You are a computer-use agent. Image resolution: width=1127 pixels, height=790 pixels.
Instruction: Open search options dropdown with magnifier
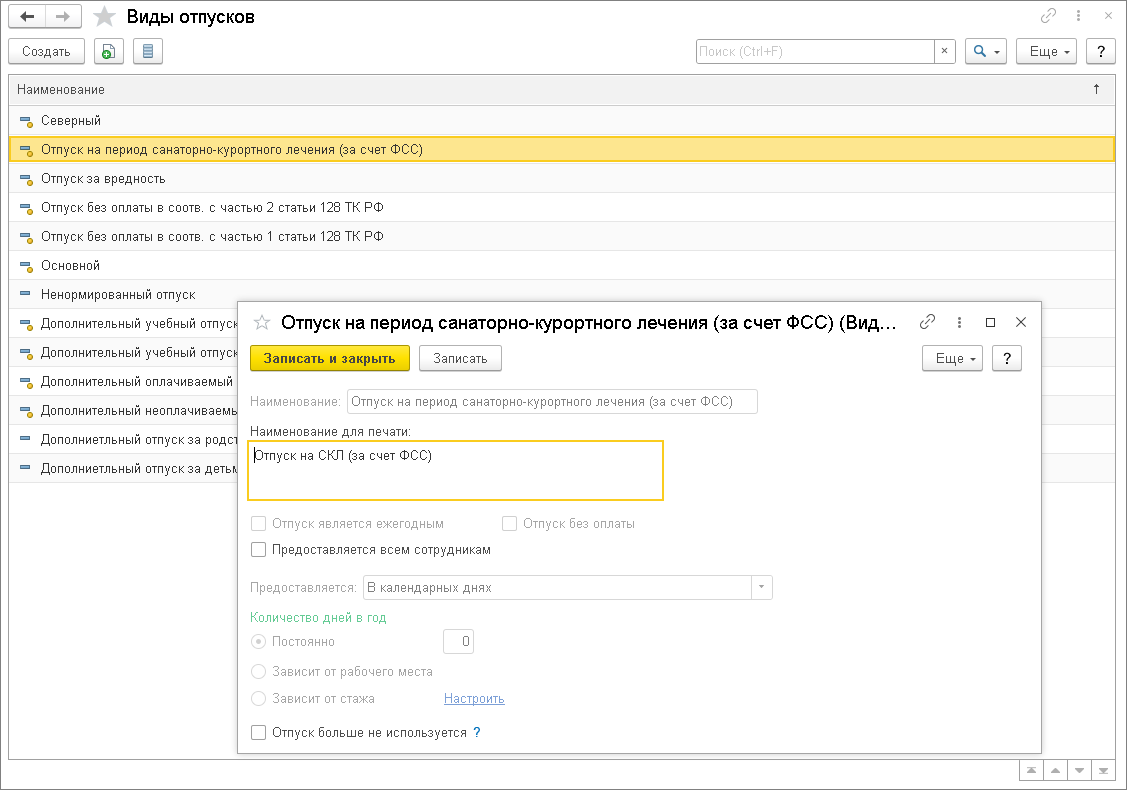pos(985,51)
